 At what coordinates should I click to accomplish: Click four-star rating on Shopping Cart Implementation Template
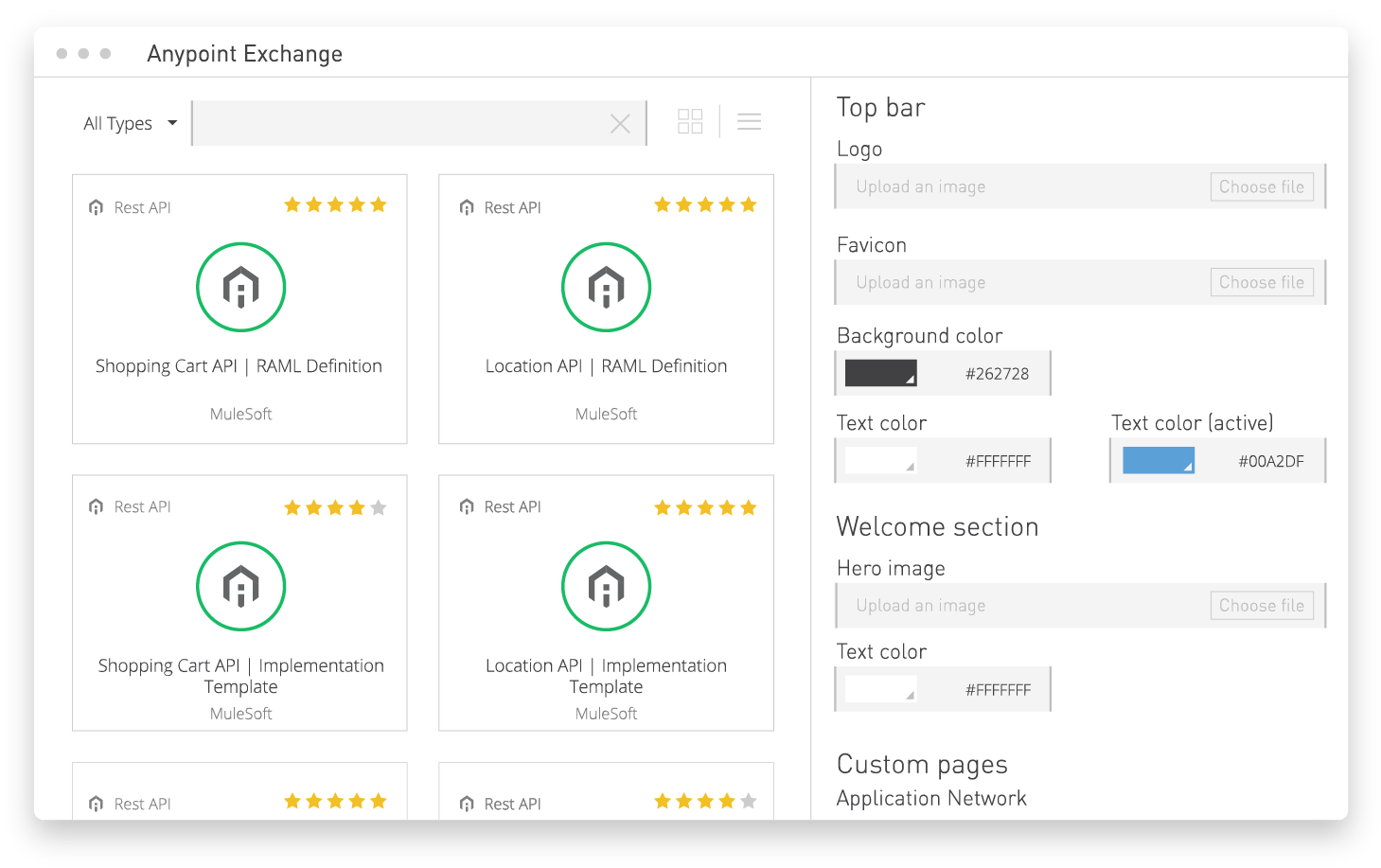point(335,507)
